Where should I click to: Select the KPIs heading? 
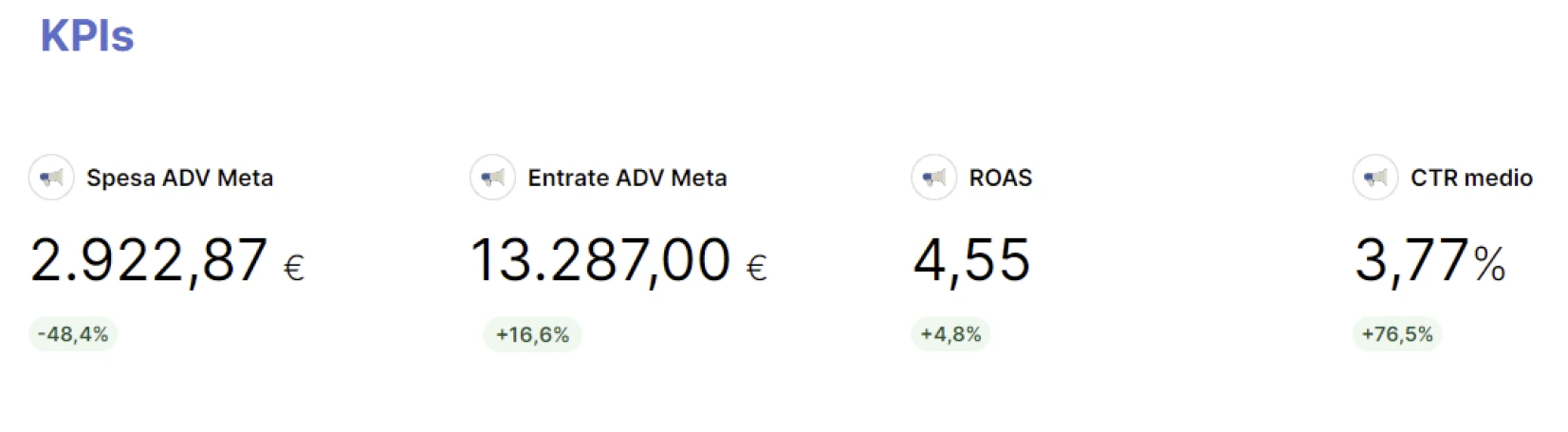87,36
